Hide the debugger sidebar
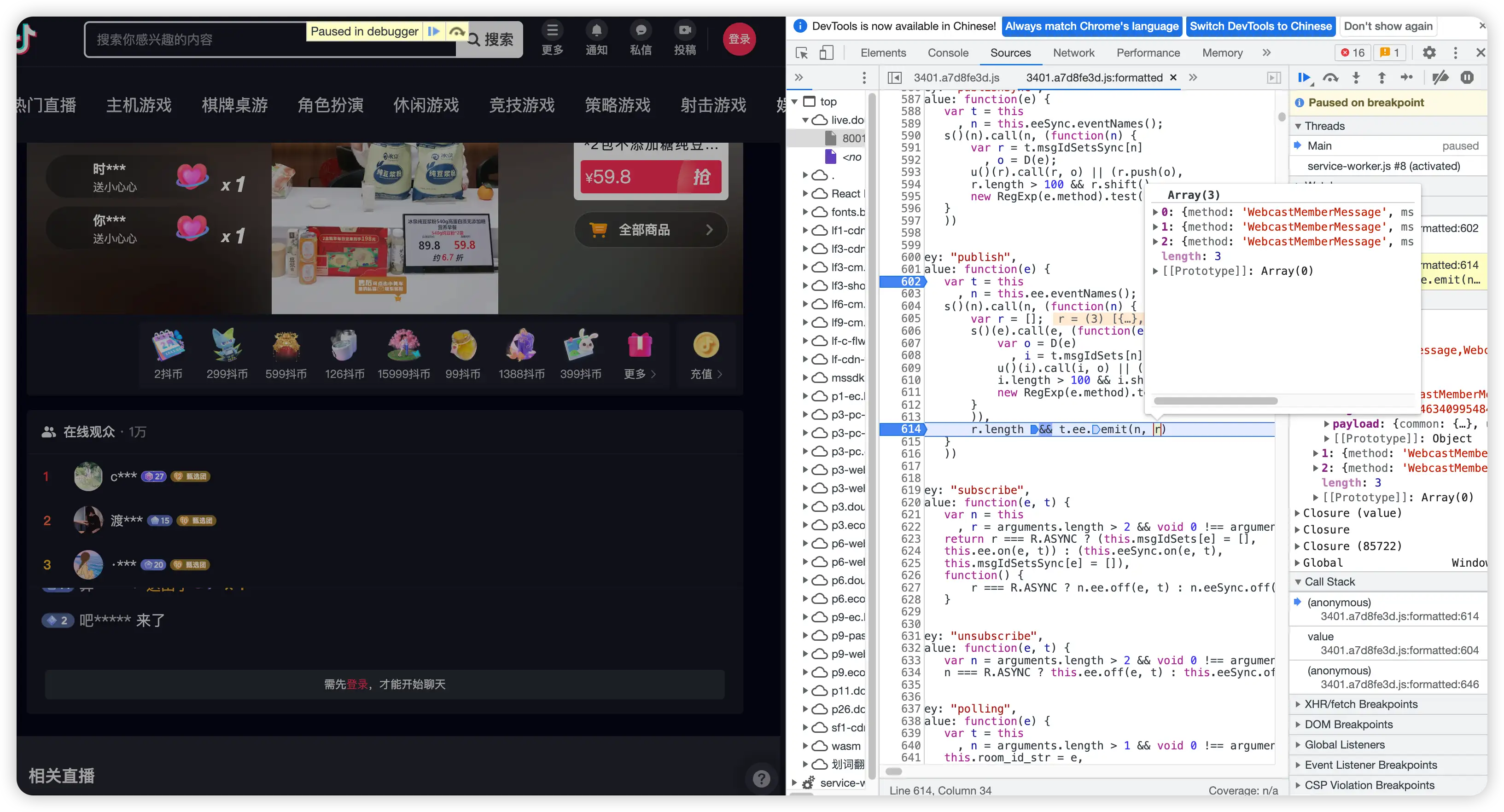 (x=1274, y=78)
